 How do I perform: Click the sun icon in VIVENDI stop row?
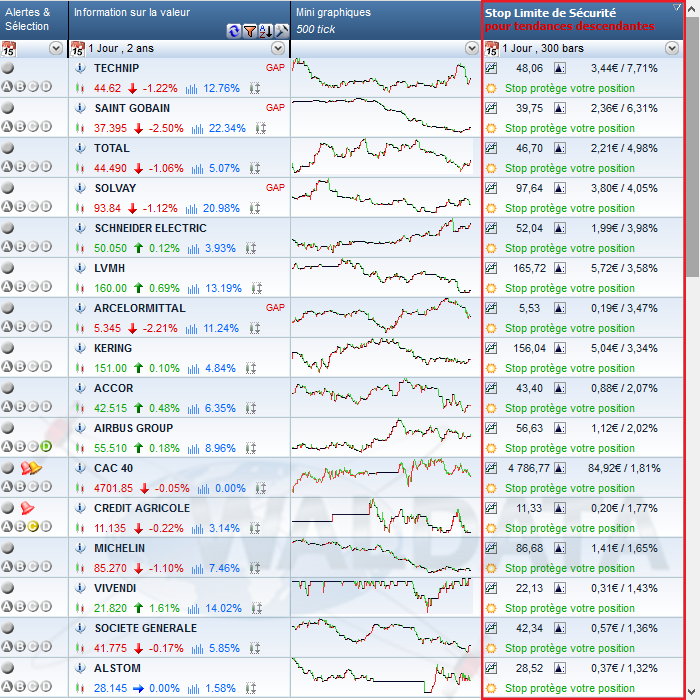coord(491,608)
